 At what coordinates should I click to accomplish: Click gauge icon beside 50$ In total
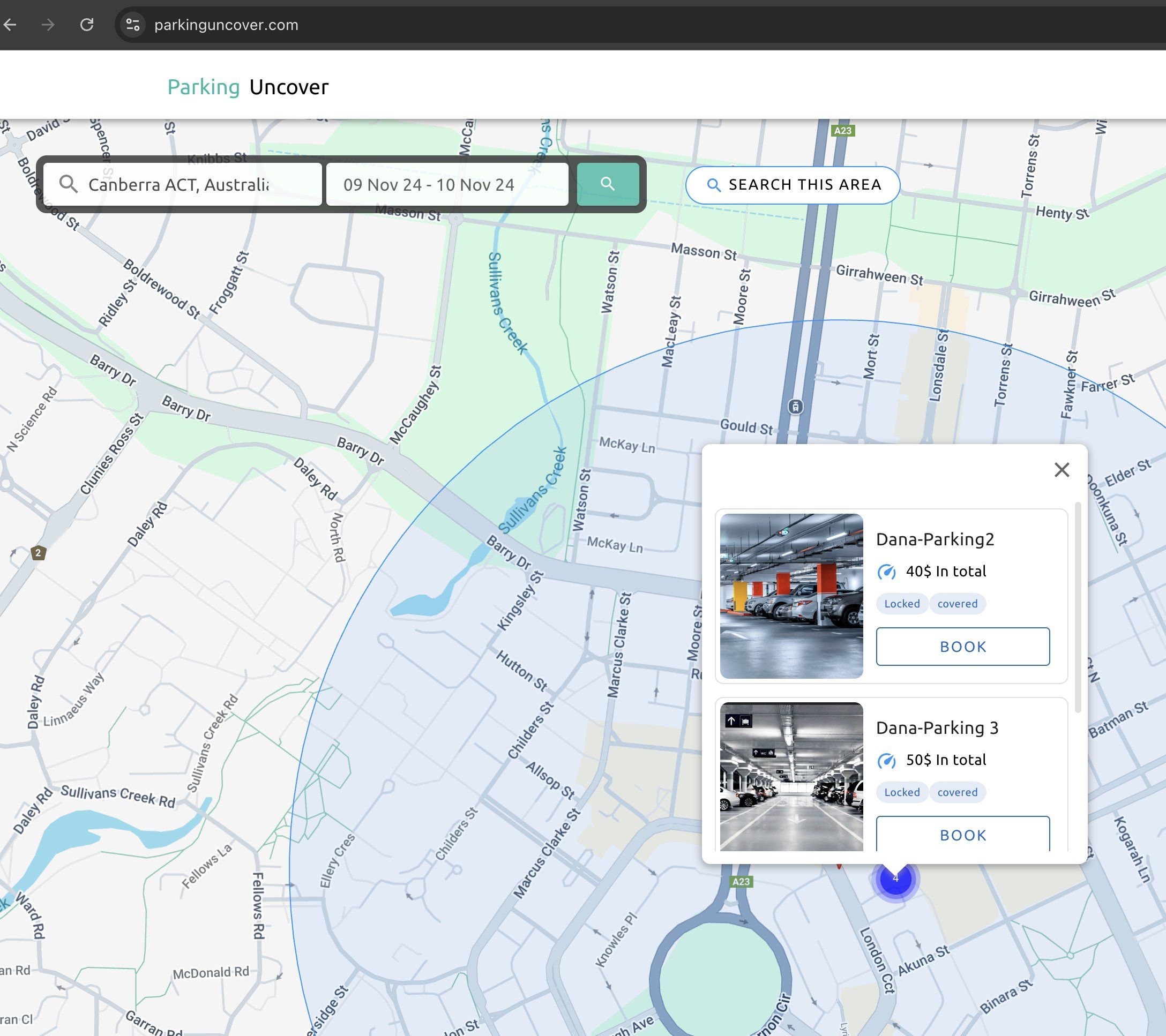[x=886, y=760]
